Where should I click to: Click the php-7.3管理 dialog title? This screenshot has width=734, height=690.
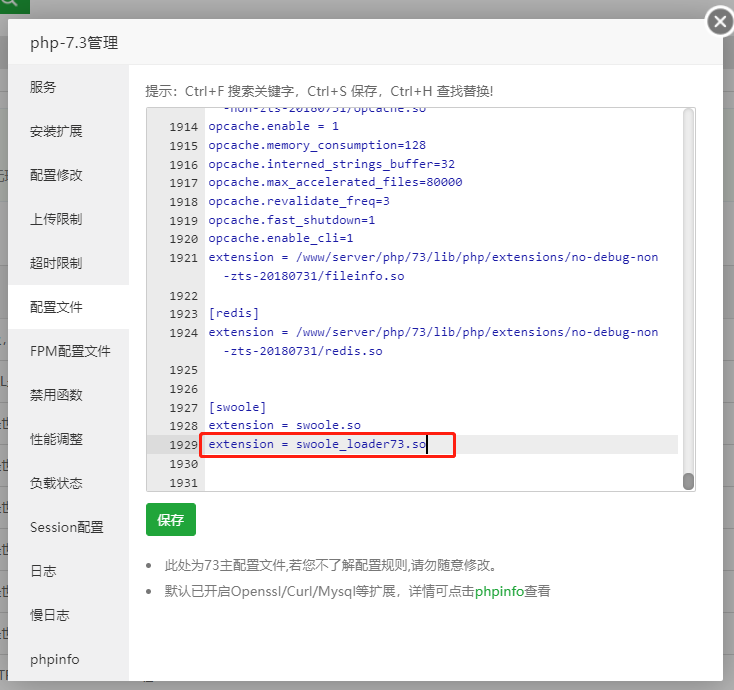(74, 43)
